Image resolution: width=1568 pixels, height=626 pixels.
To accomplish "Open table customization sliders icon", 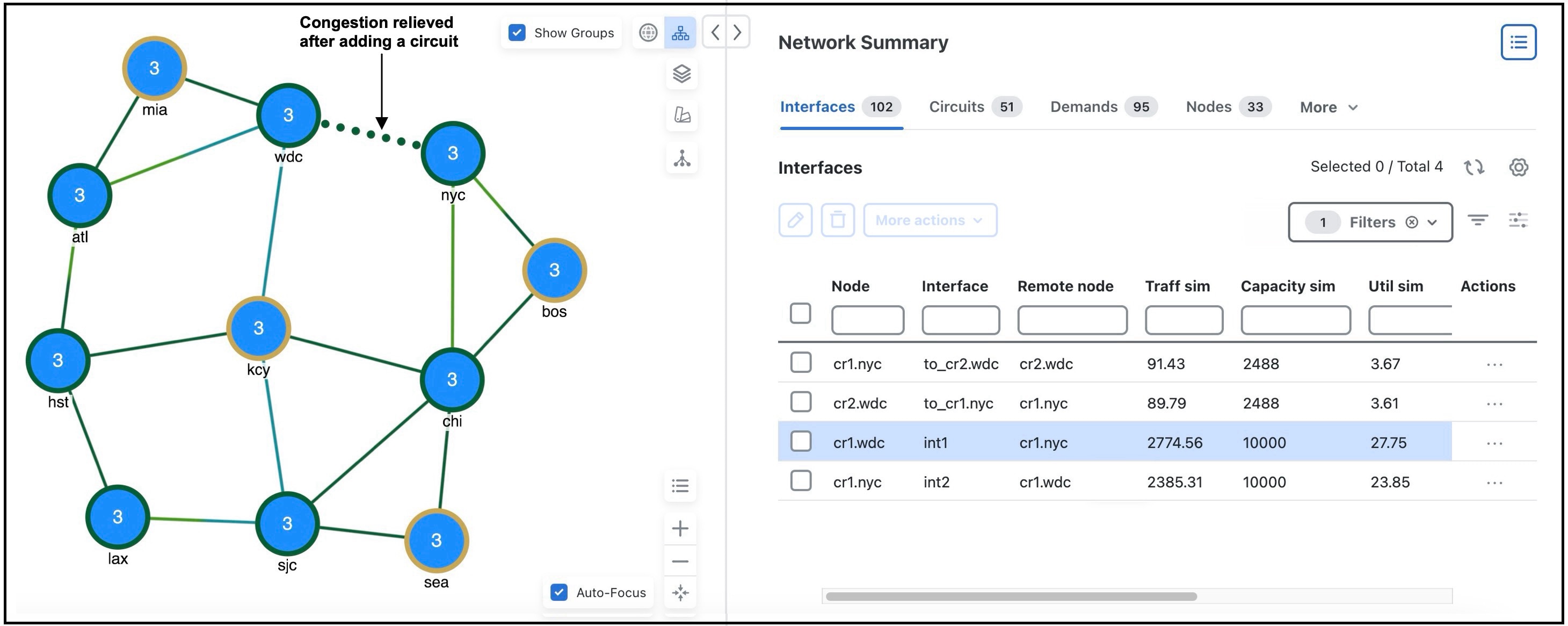I will tap(1518, 220).
